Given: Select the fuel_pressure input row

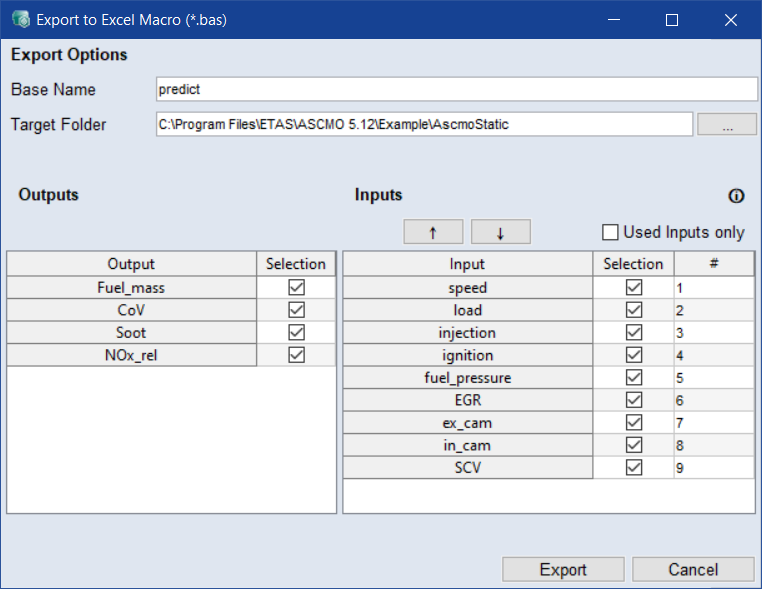Looking at the screenshot, I should pos(467,378).
